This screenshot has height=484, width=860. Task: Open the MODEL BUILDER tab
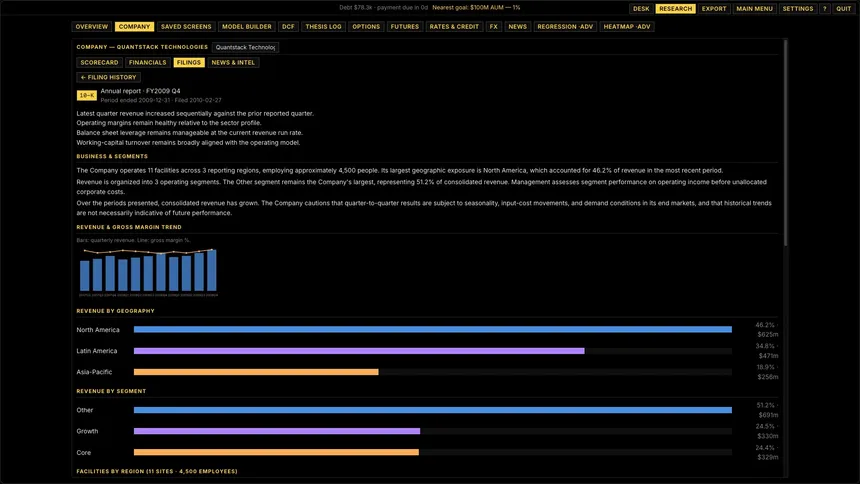246,26
